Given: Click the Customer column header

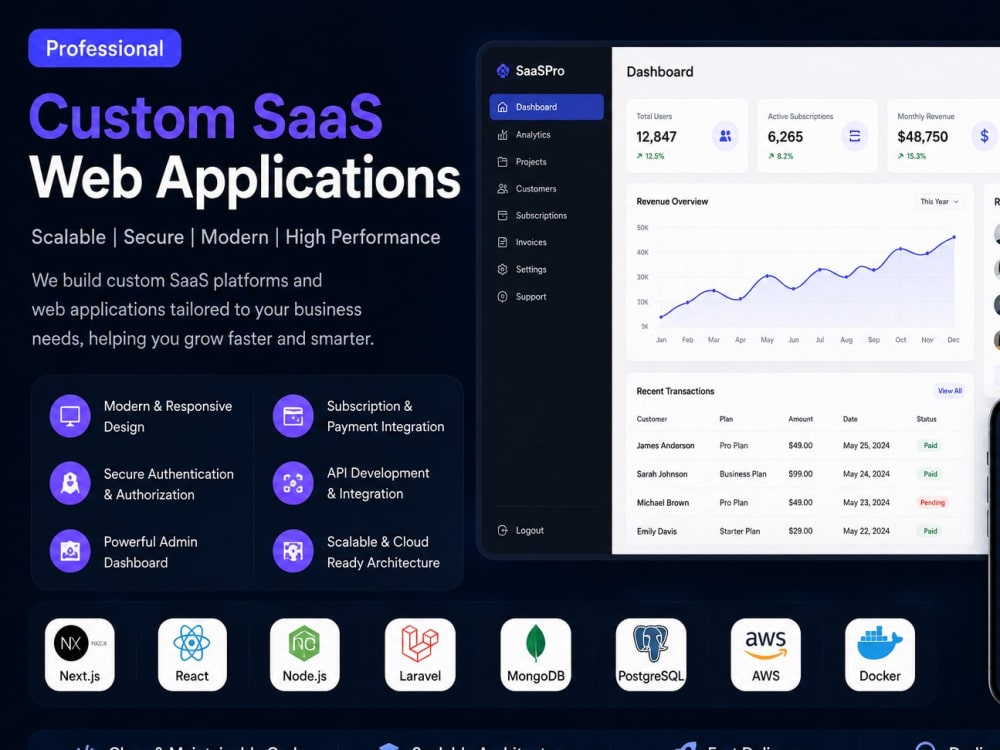Looking at the screenshot, I should 652,419.
